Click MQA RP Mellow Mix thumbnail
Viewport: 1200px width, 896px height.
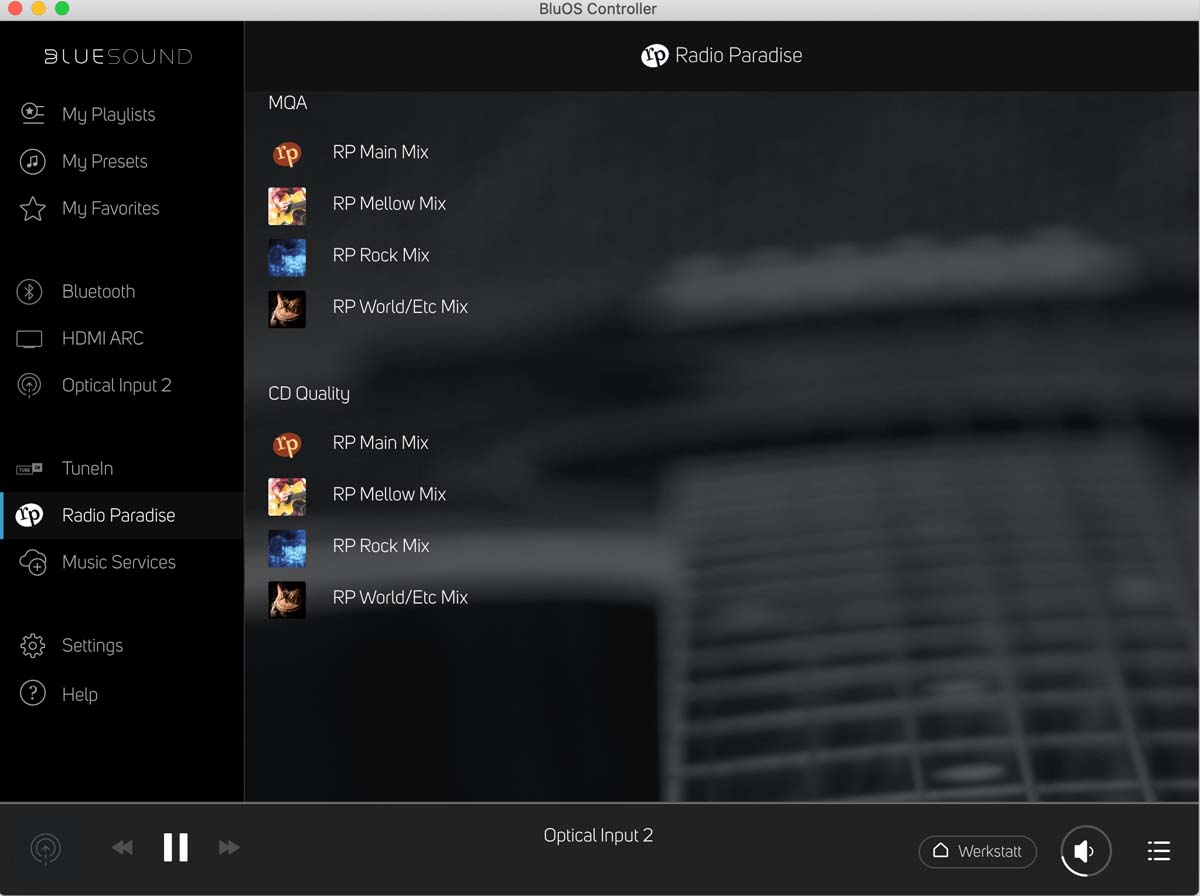tap(287, 205)
